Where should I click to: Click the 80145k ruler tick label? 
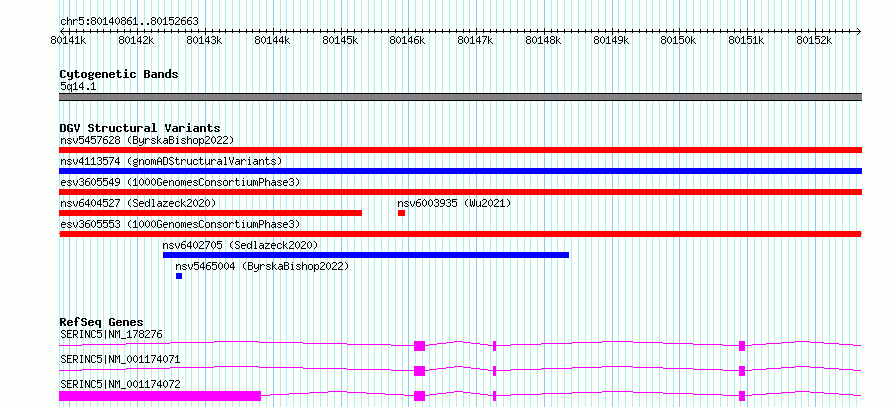[x=340, y=40]
